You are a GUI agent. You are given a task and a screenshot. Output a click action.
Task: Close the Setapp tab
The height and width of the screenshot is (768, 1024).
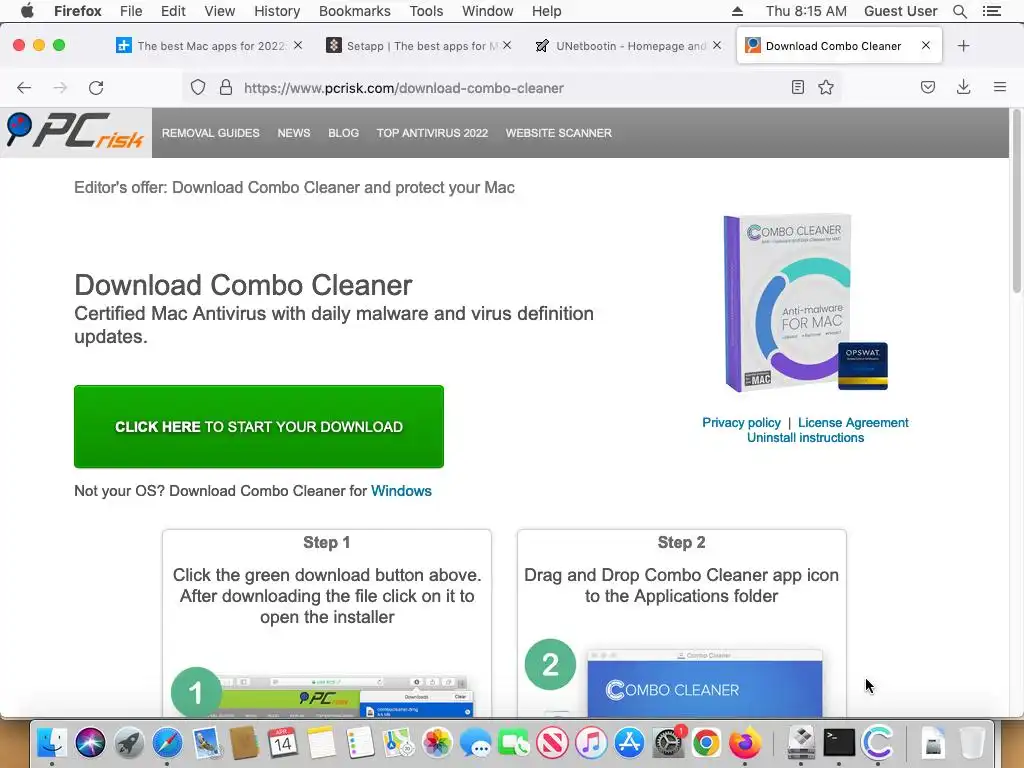pyautogui.click(x=507, y=45)
